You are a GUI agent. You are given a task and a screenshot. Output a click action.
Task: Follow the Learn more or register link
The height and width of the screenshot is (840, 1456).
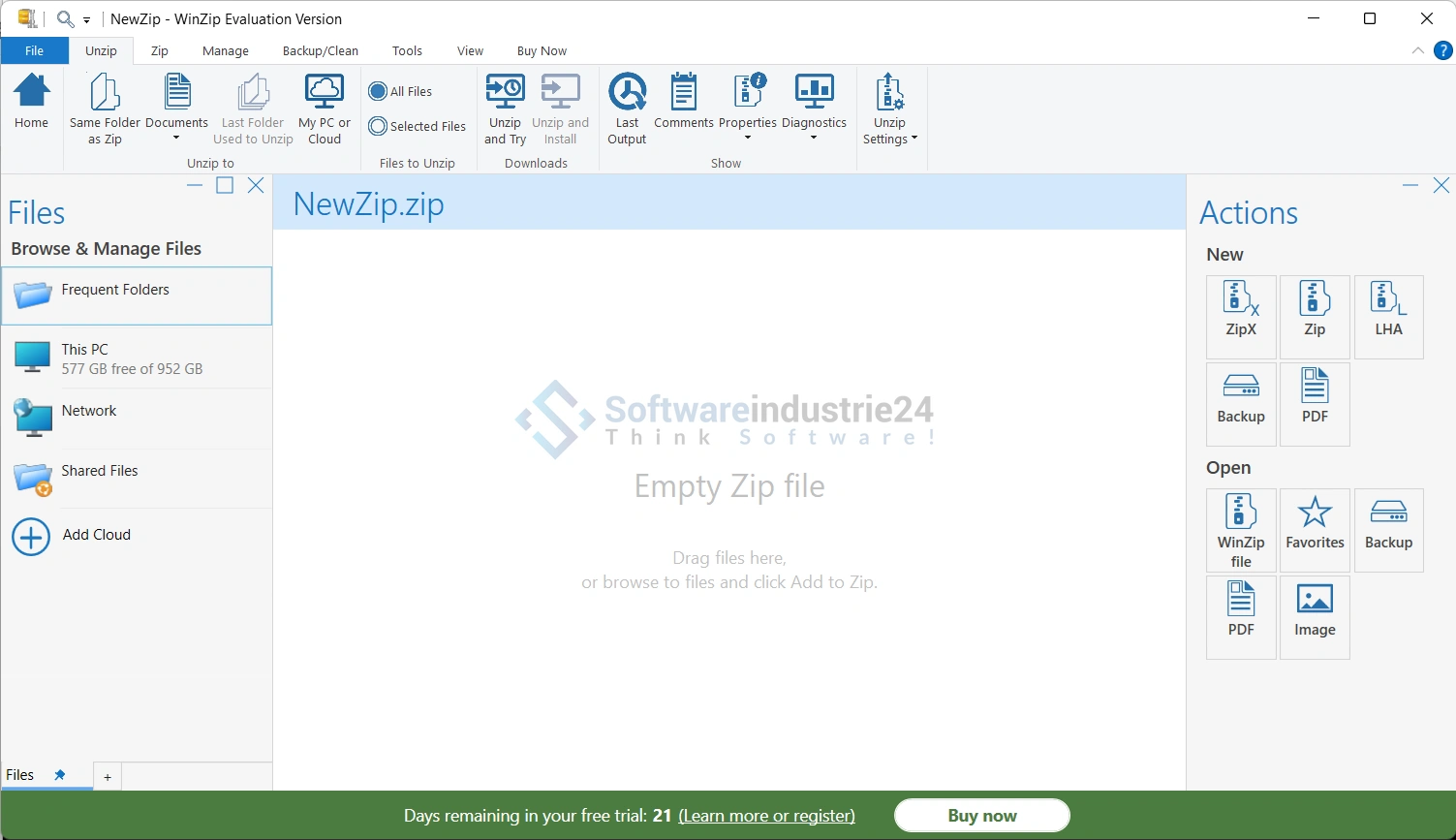click(766, 816)
